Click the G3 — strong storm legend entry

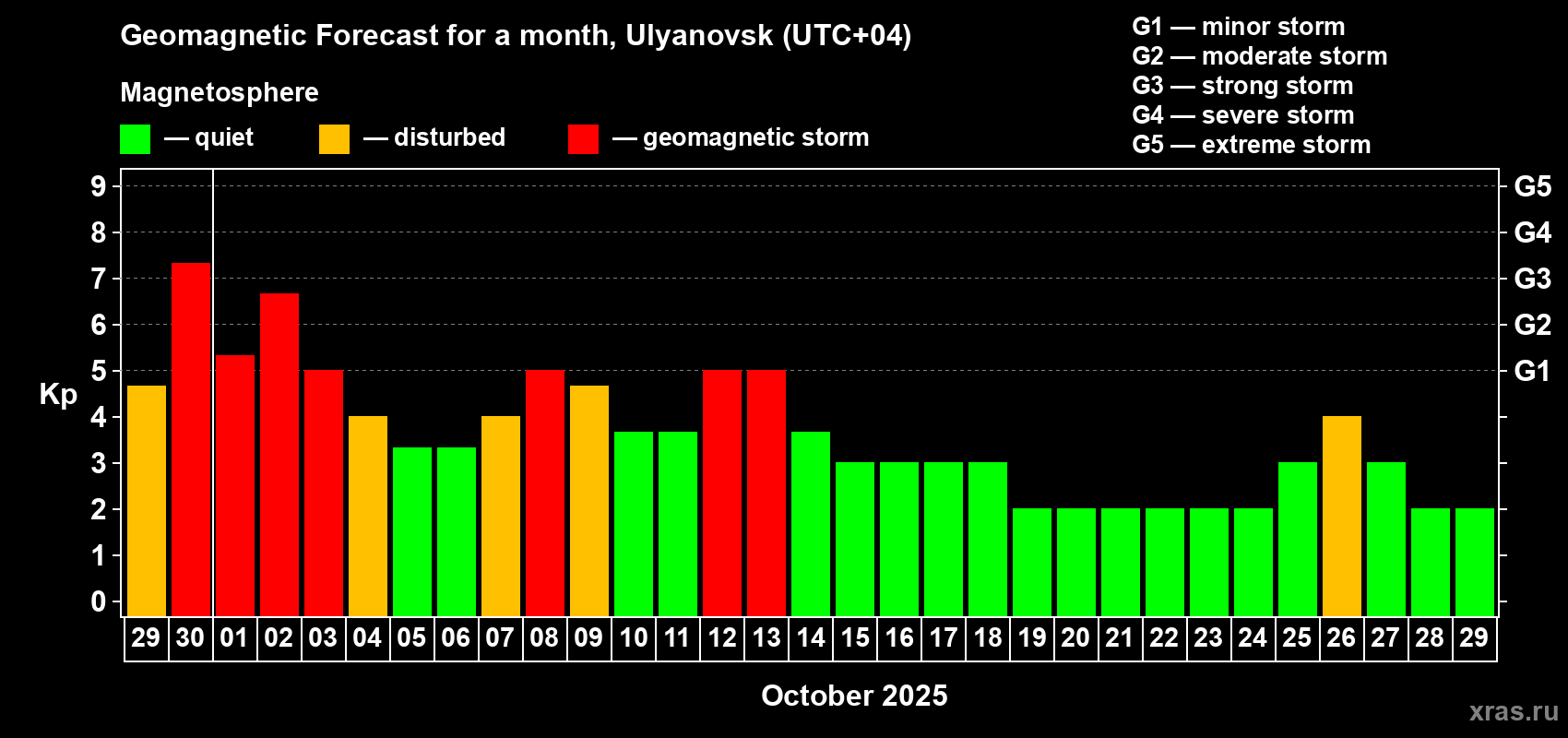[x=1242, y=86]
